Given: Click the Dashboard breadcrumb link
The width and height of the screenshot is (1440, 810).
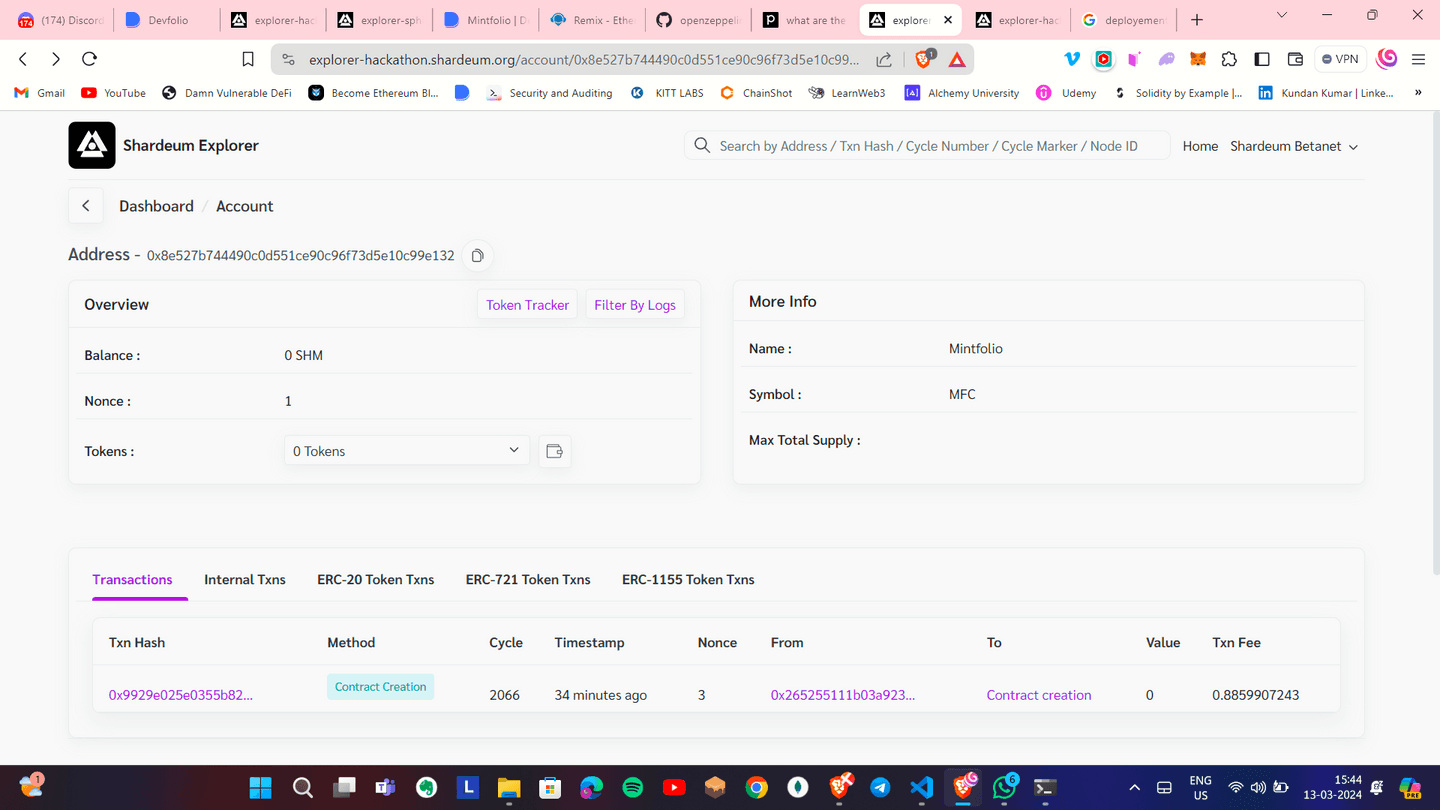Looking at the screenshot, I should point(156,206).
